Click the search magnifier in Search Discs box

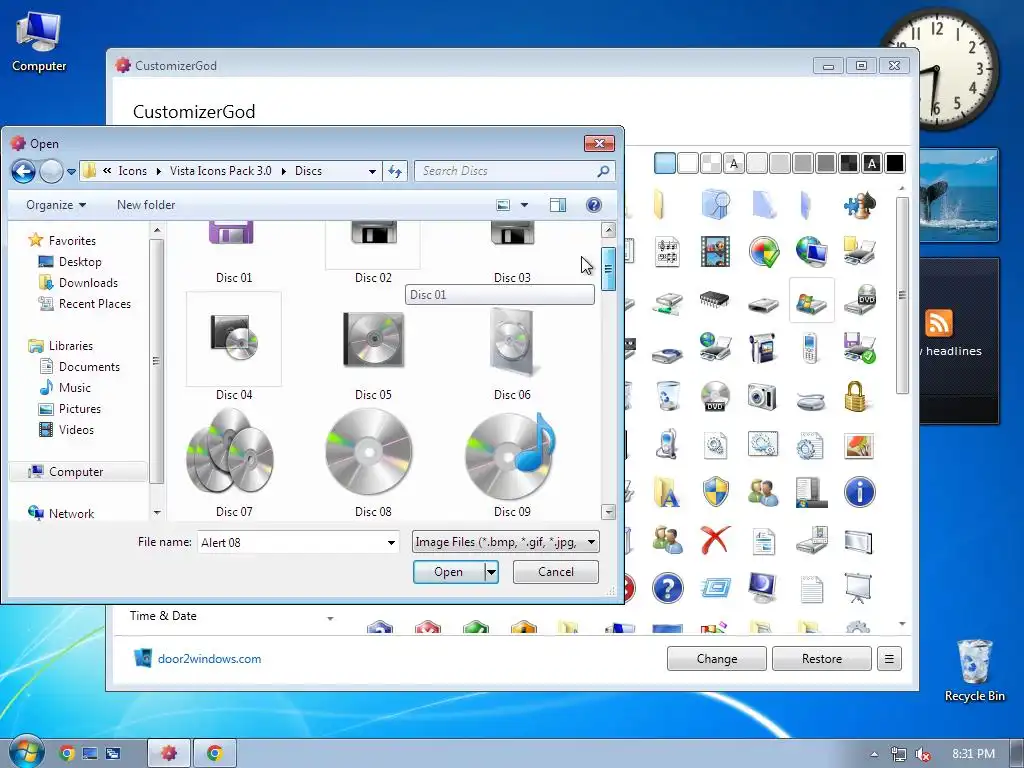603,171
